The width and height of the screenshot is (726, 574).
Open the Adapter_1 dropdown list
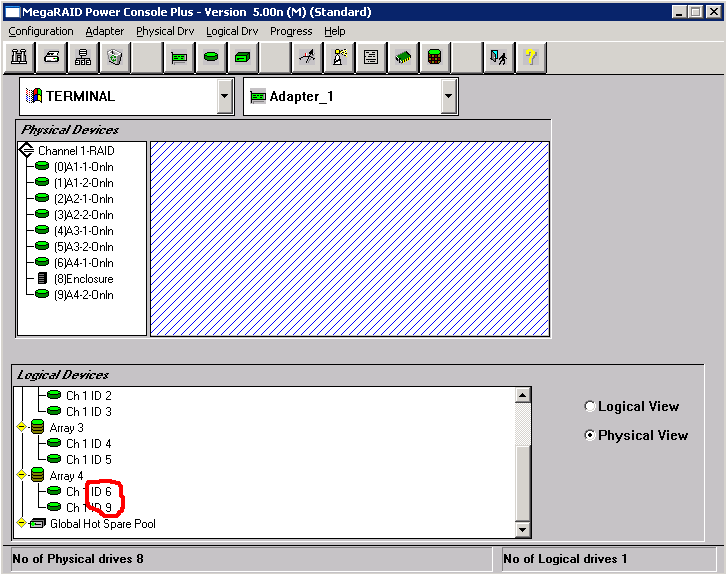coord(448,97)
